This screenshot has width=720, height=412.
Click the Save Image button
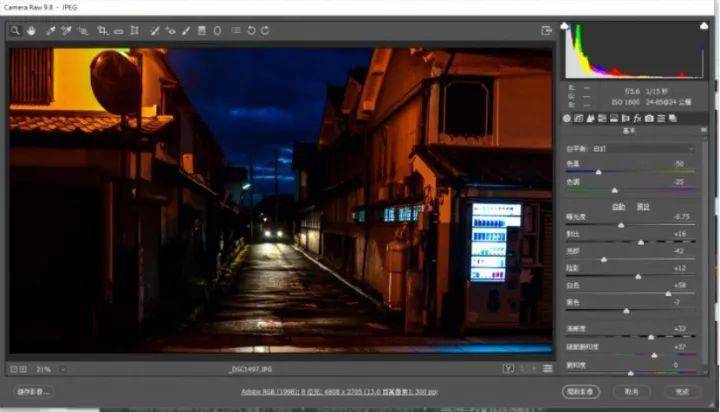tap(33, 392)
